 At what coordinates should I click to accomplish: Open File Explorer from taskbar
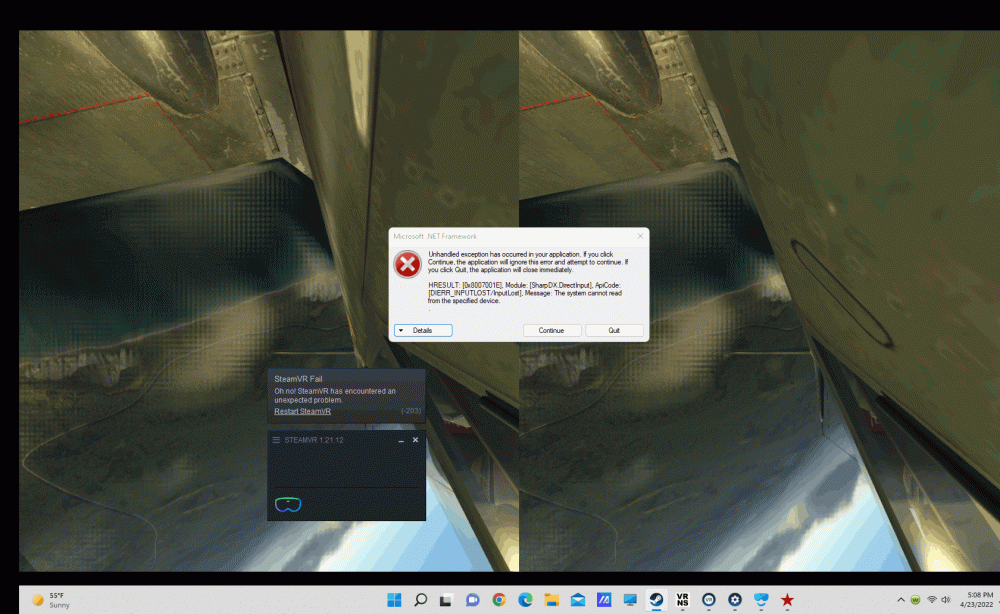(551, 600)
